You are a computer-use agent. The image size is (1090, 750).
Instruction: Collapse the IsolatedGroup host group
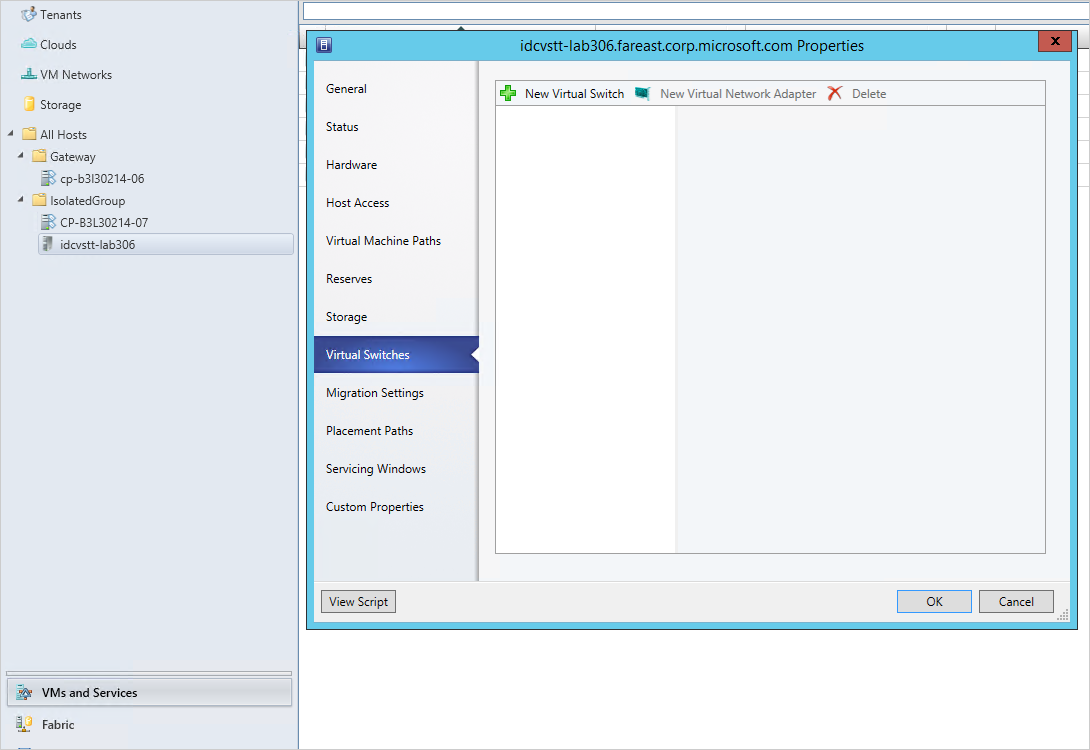(21, 199)
